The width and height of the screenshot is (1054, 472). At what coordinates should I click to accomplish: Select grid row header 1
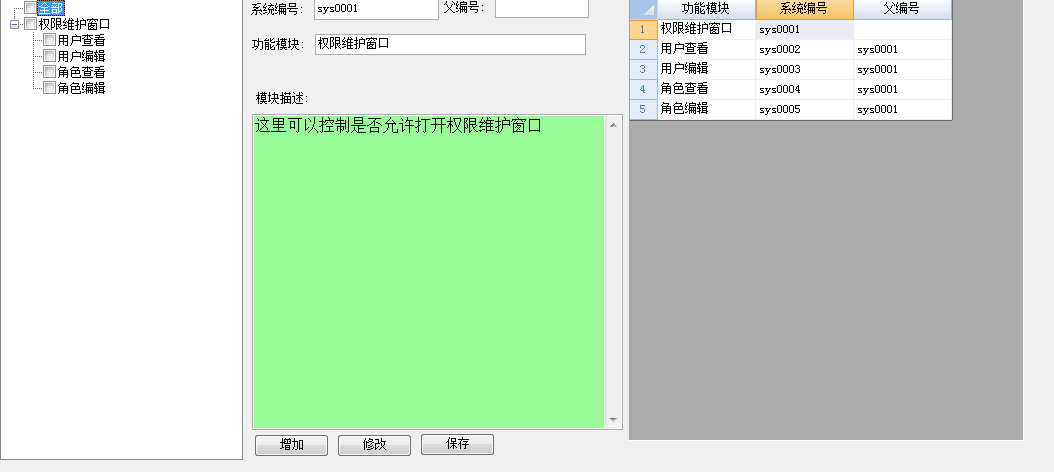(643, 30)
